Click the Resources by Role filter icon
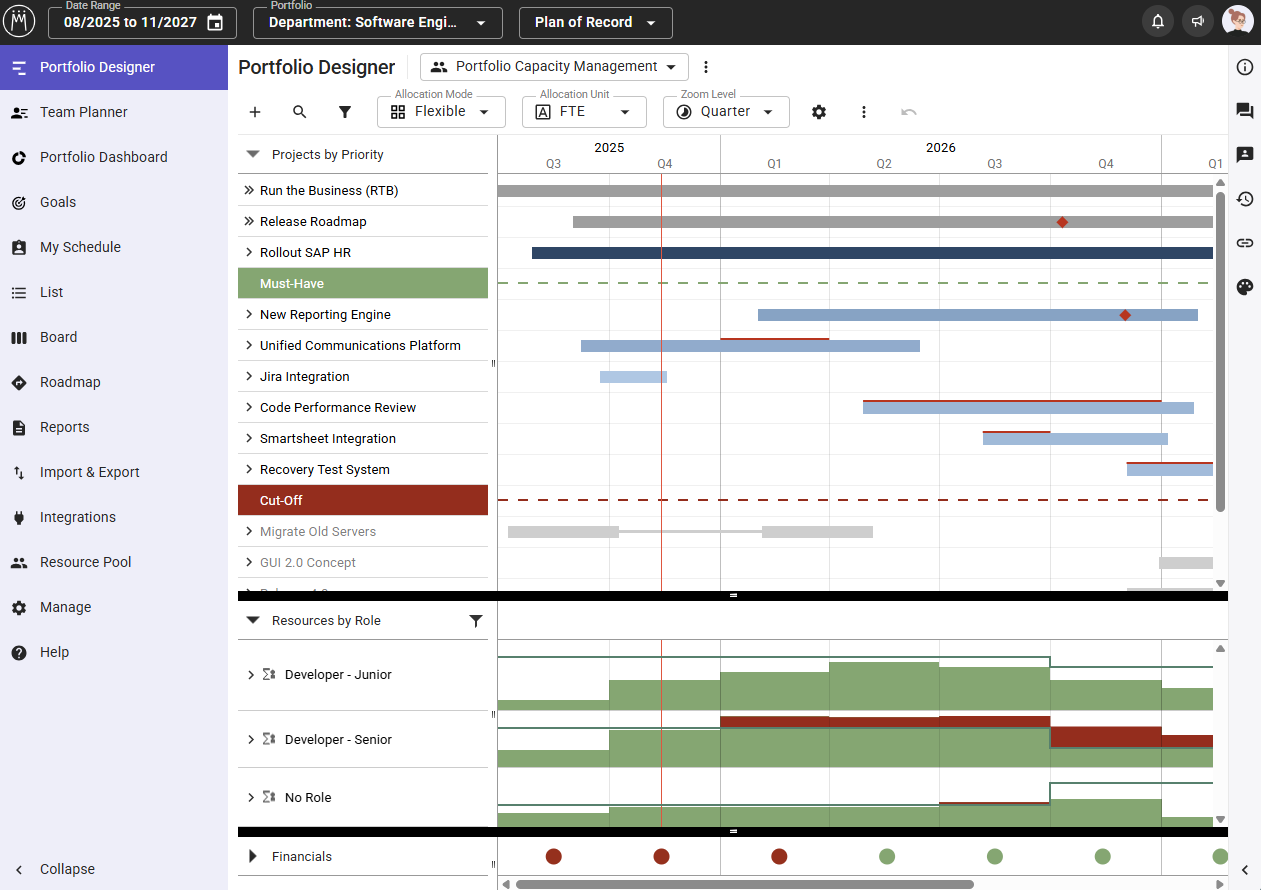Image resolution: width=1261 pixels, height=890 pixels. [476, 621]
